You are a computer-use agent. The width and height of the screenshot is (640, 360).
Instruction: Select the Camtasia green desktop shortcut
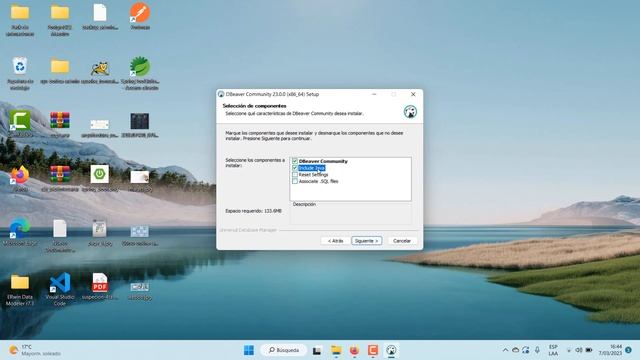click(20, 124)
